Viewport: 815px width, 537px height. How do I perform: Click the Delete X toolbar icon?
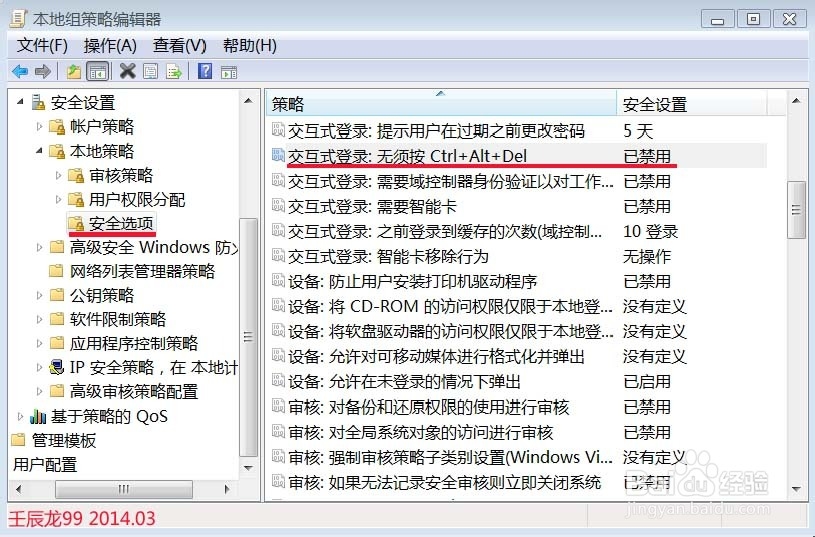click(127, 71)
